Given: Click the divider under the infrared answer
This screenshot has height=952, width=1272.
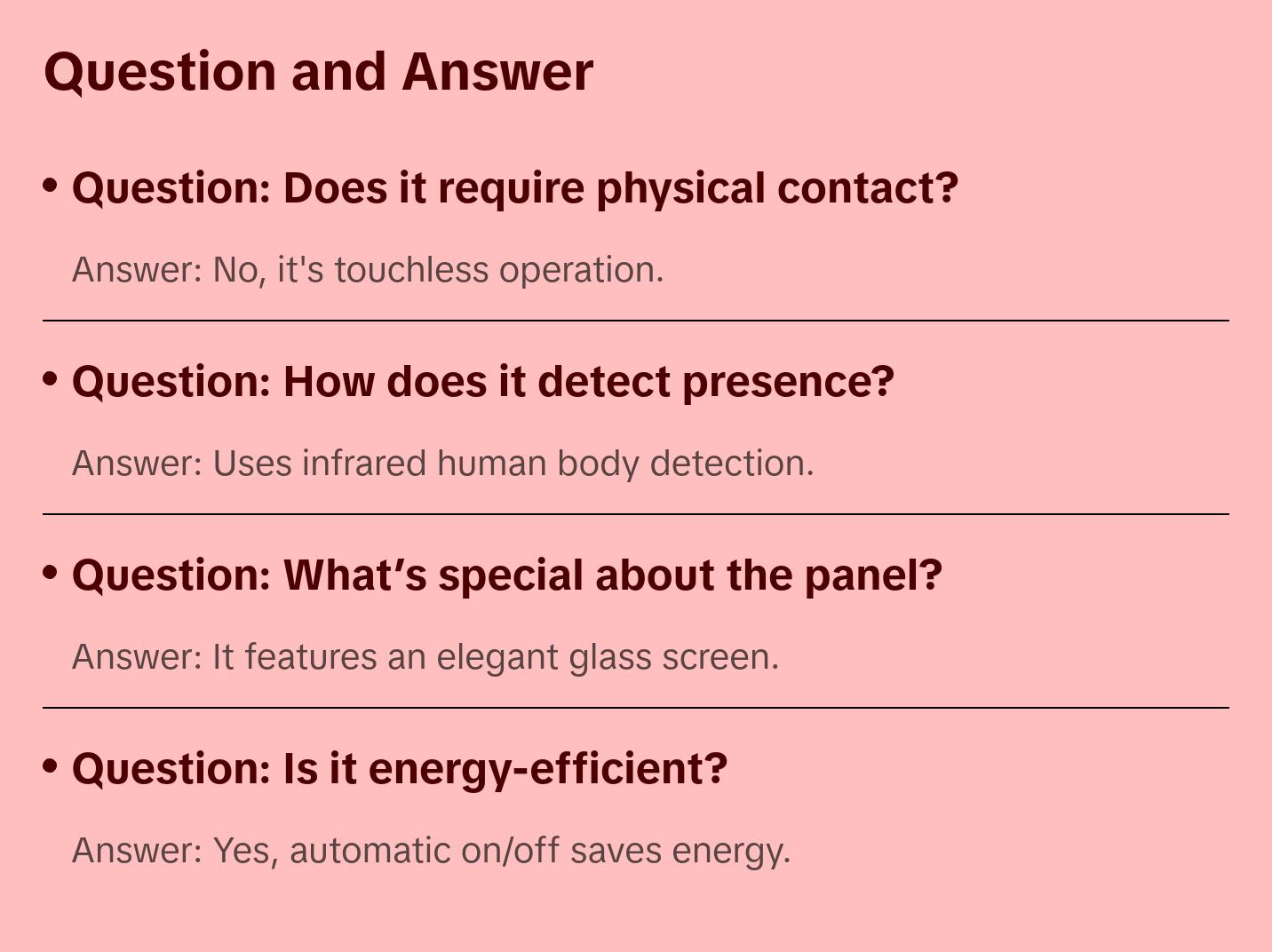Looking at the screenshot, I should coord(636,514).
